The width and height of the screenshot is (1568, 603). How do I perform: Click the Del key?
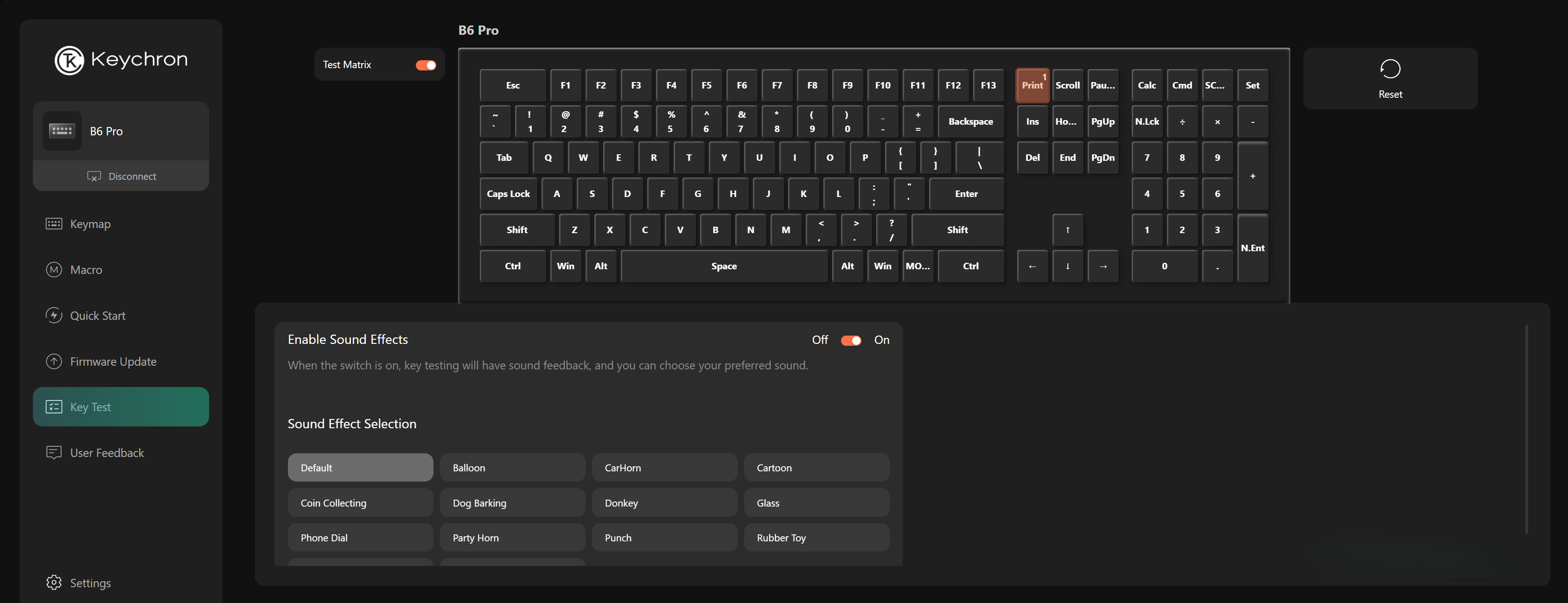pos(1033,157)
